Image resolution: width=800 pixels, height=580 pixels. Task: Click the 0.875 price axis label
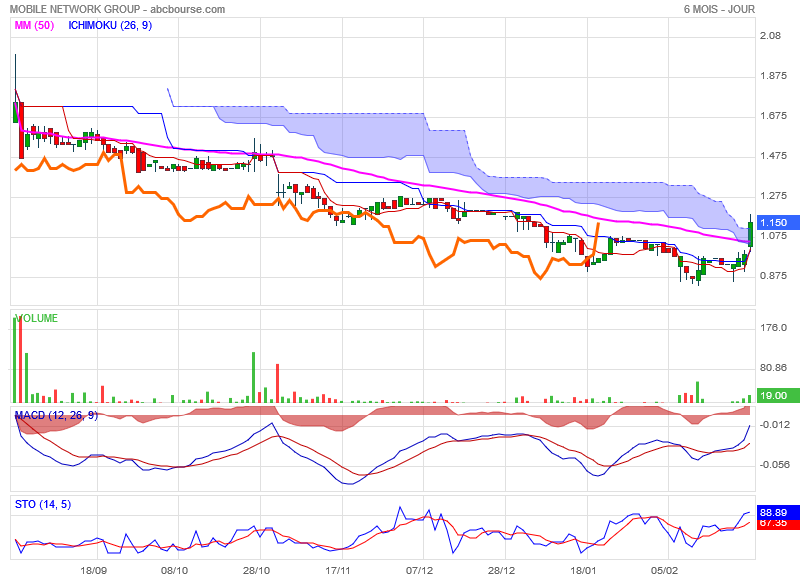pyautogui.click(x=773, y=276)
